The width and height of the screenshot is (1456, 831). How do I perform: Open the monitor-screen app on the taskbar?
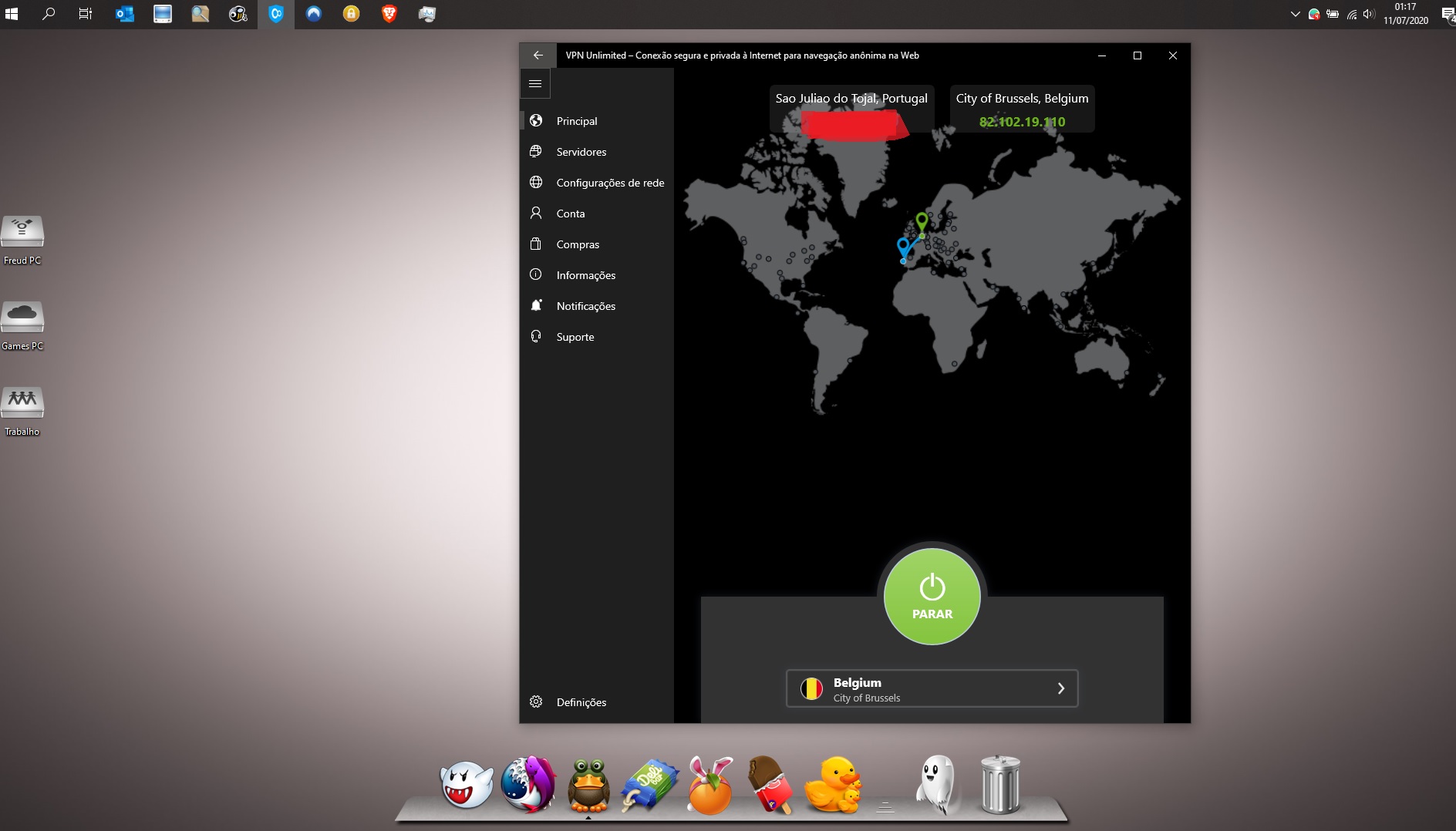click(163, 14)
